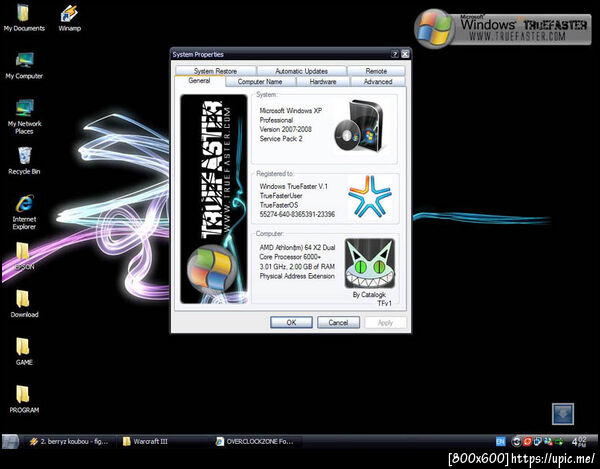Open the Recycle Bin
The image size is (600, 469).
[24, 161]
